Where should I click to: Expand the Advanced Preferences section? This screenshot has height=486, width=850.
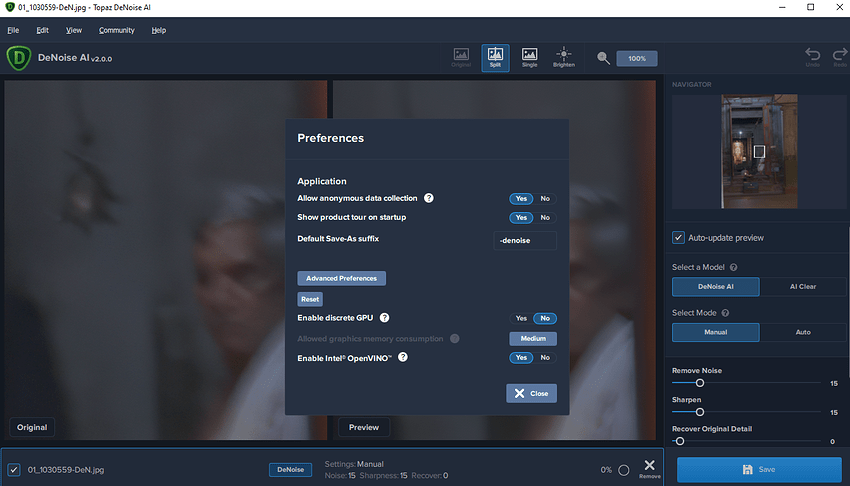point(341,278)
